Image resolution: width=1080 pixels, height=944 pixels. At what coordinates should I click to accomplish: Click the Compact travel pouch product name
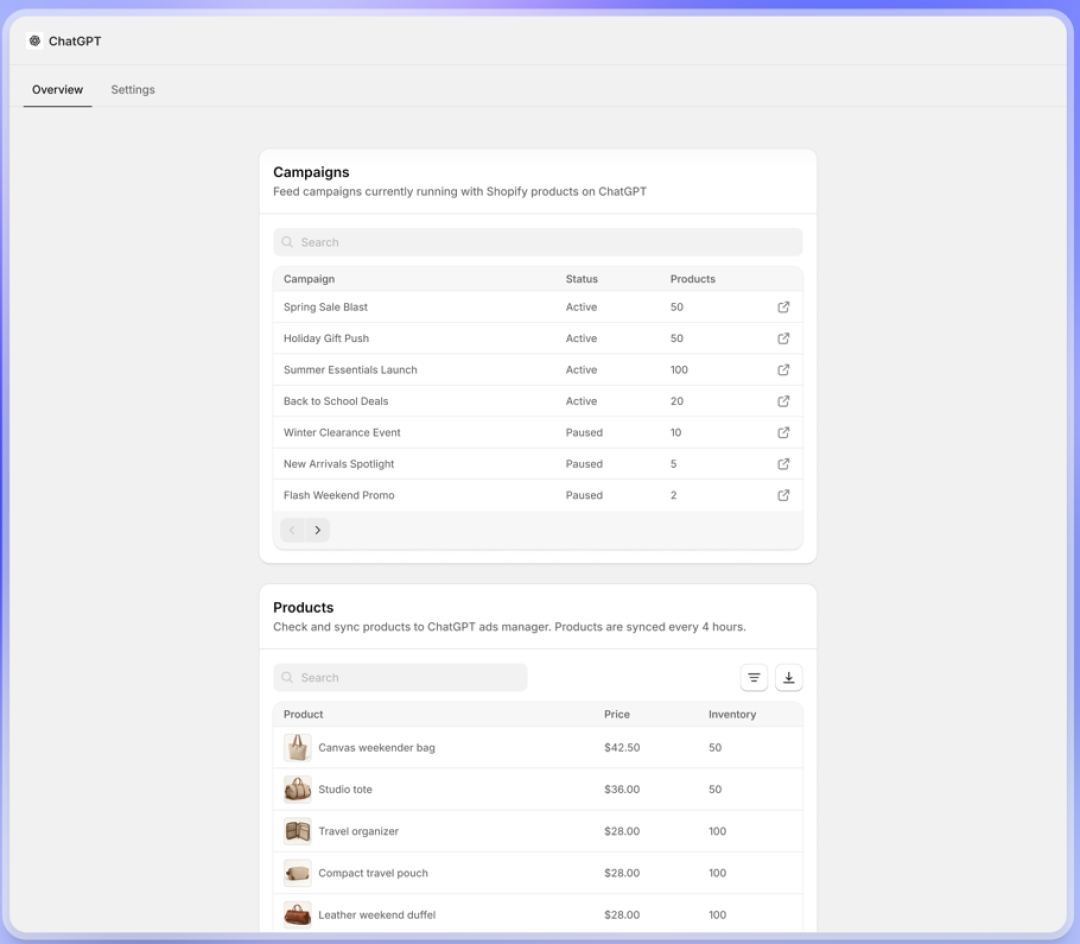(x=373, y=873)
